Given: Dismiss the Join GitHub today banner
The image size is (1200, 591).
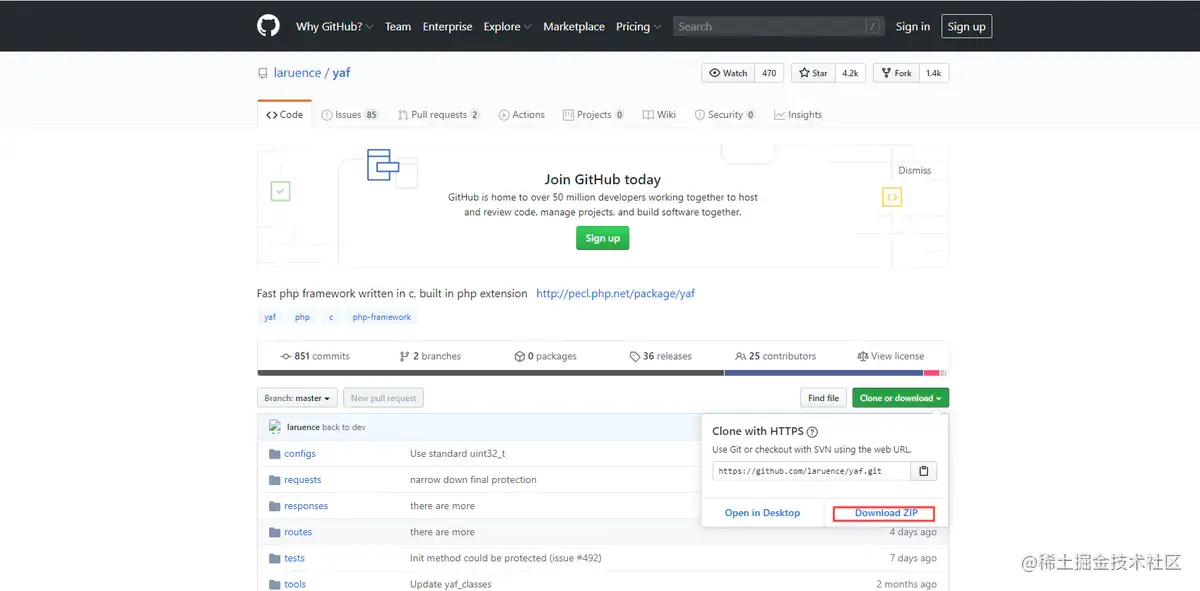Looking at the screenshot, I should click(x=915, y=170).
